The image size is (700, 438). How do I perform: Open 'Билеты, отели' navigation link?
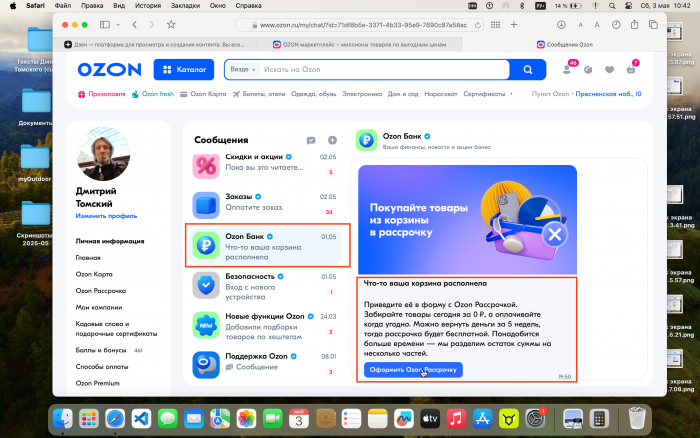tap(259, 94)
